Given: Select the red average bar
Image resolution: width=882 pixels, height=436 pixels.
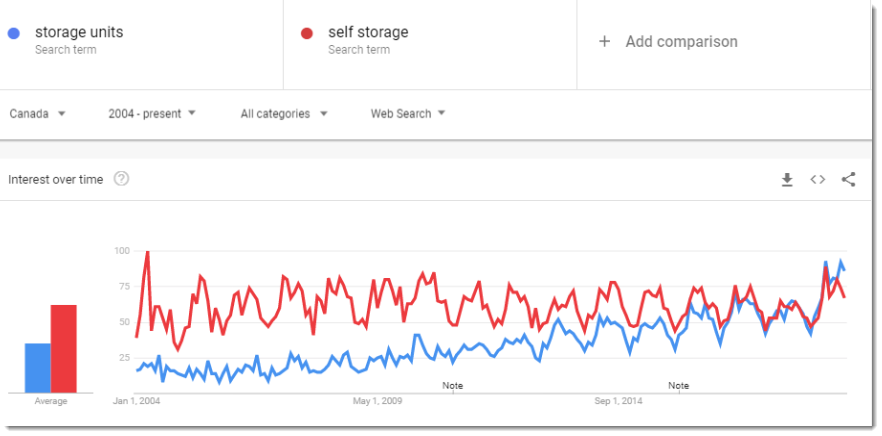Looking at the screenshot, I should point(64,349).
